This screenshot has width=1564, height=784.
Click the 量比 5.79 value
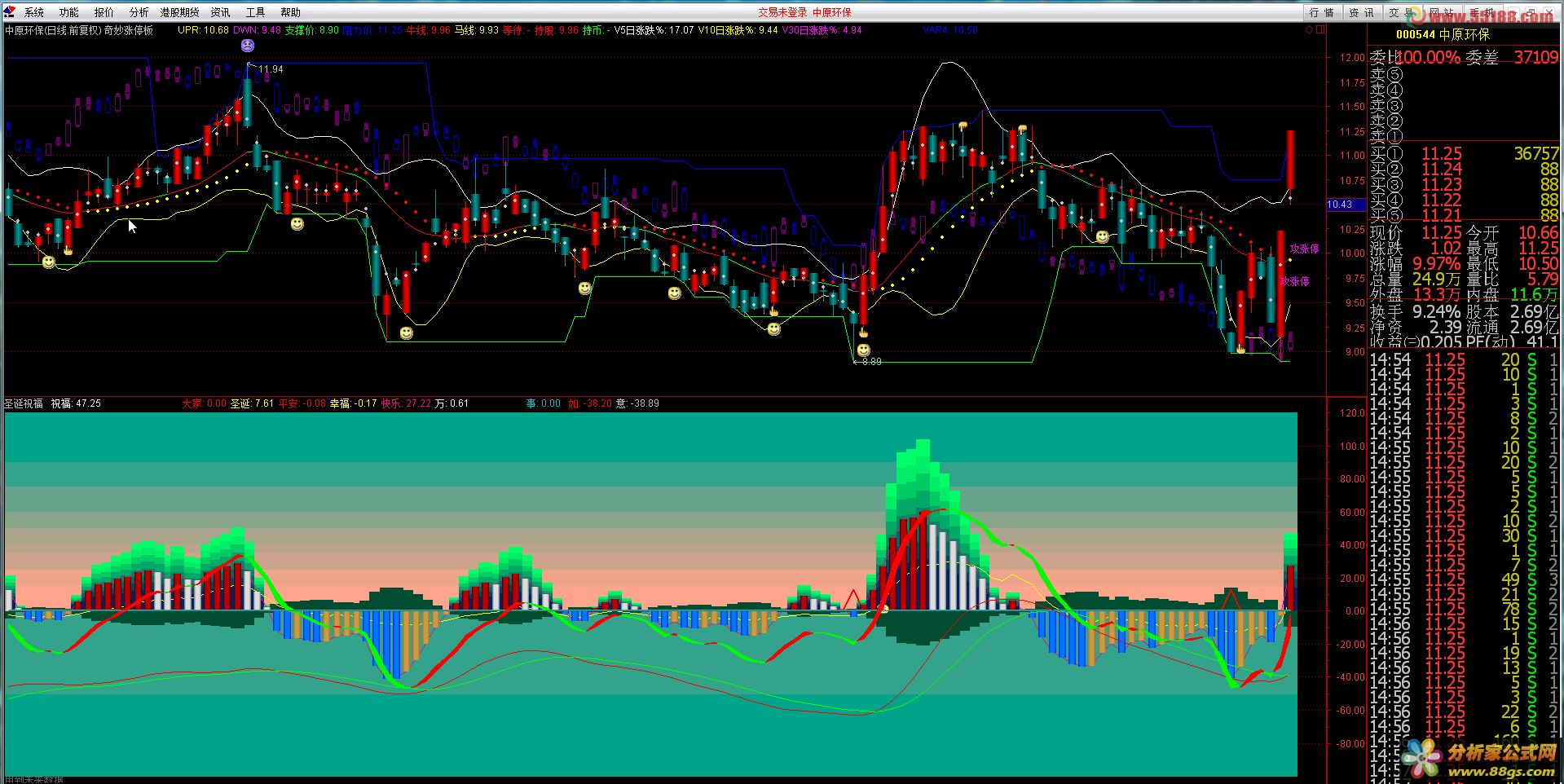coord(1544,280)
